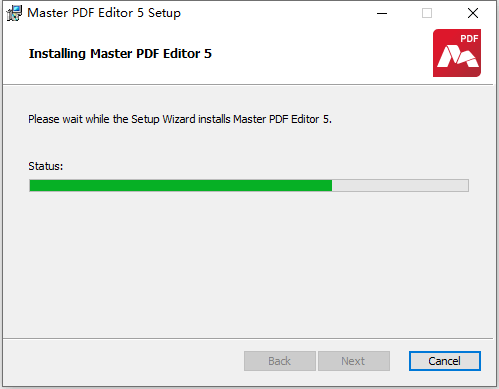The height and width of the screenshot is (389, 499).
Task: Click the leading edge of the green progress fill
Action: point(331,185)
